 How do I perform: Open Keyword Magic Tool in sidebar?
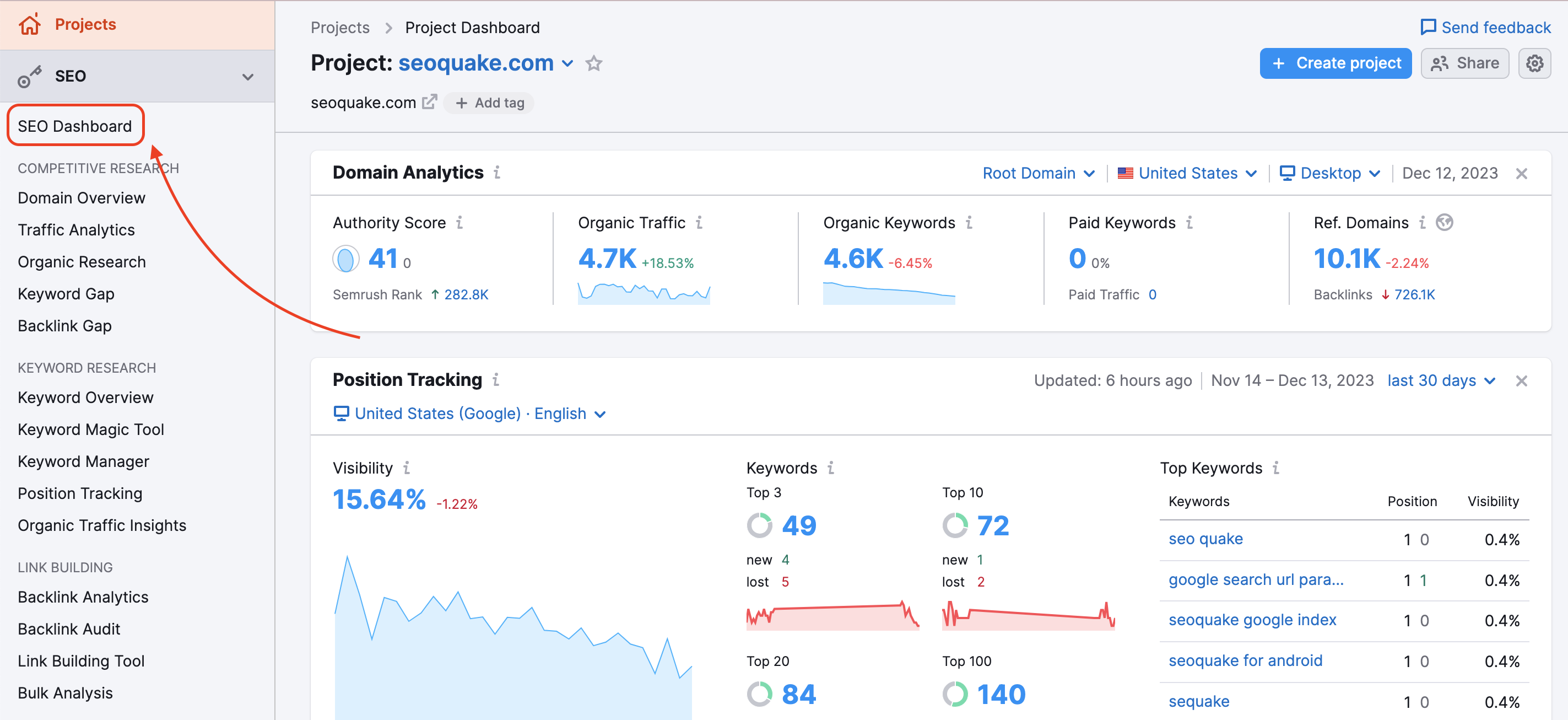91,429
